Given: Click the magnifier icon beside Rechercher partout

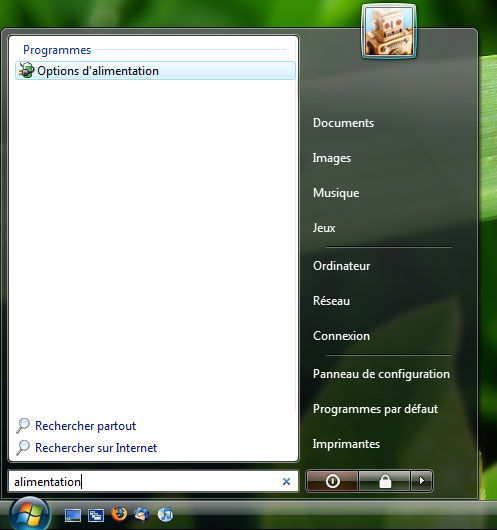Looking at the screenshot, I should (x=23, y=426).
